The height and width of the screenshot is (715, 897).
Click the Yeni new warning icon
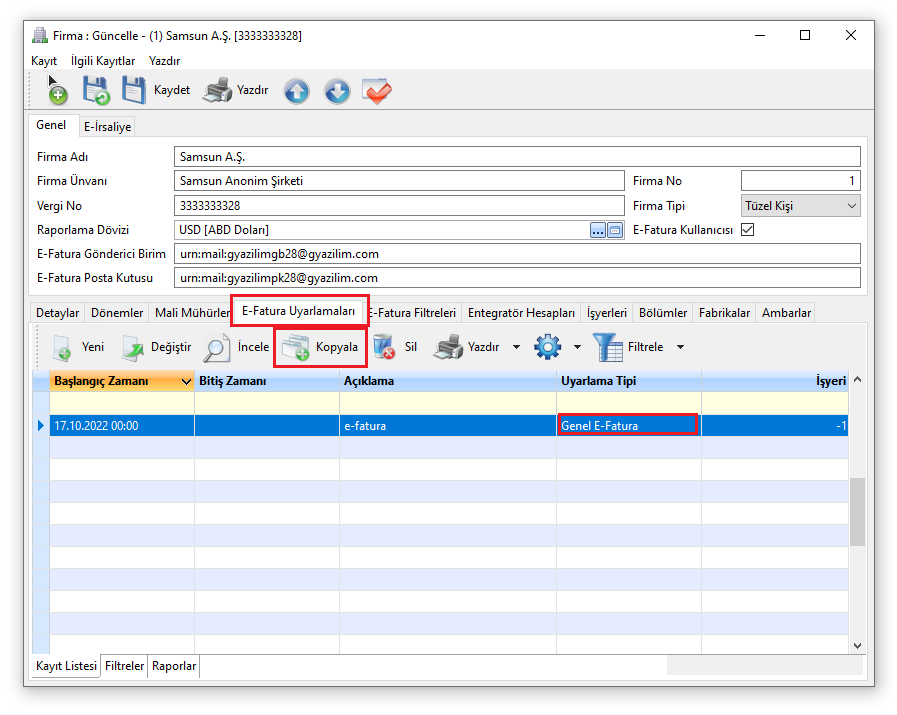62,347
